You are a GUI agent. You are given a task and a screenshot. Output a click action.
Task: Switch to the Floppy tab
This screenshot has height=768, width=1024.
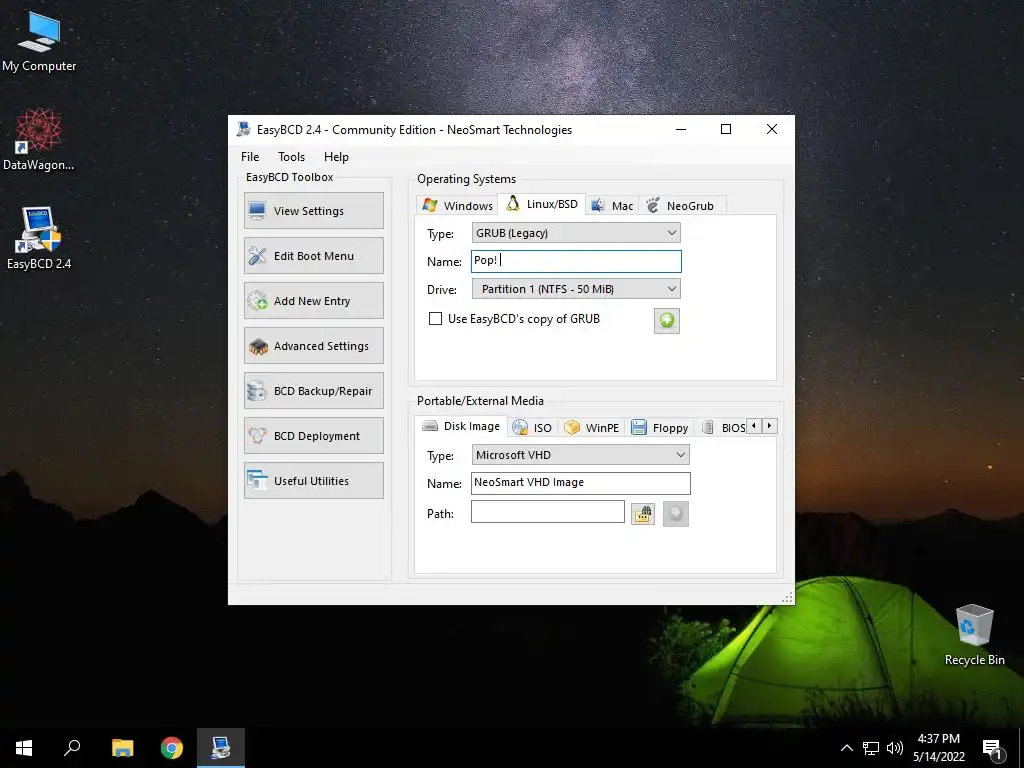coord(660,428)
